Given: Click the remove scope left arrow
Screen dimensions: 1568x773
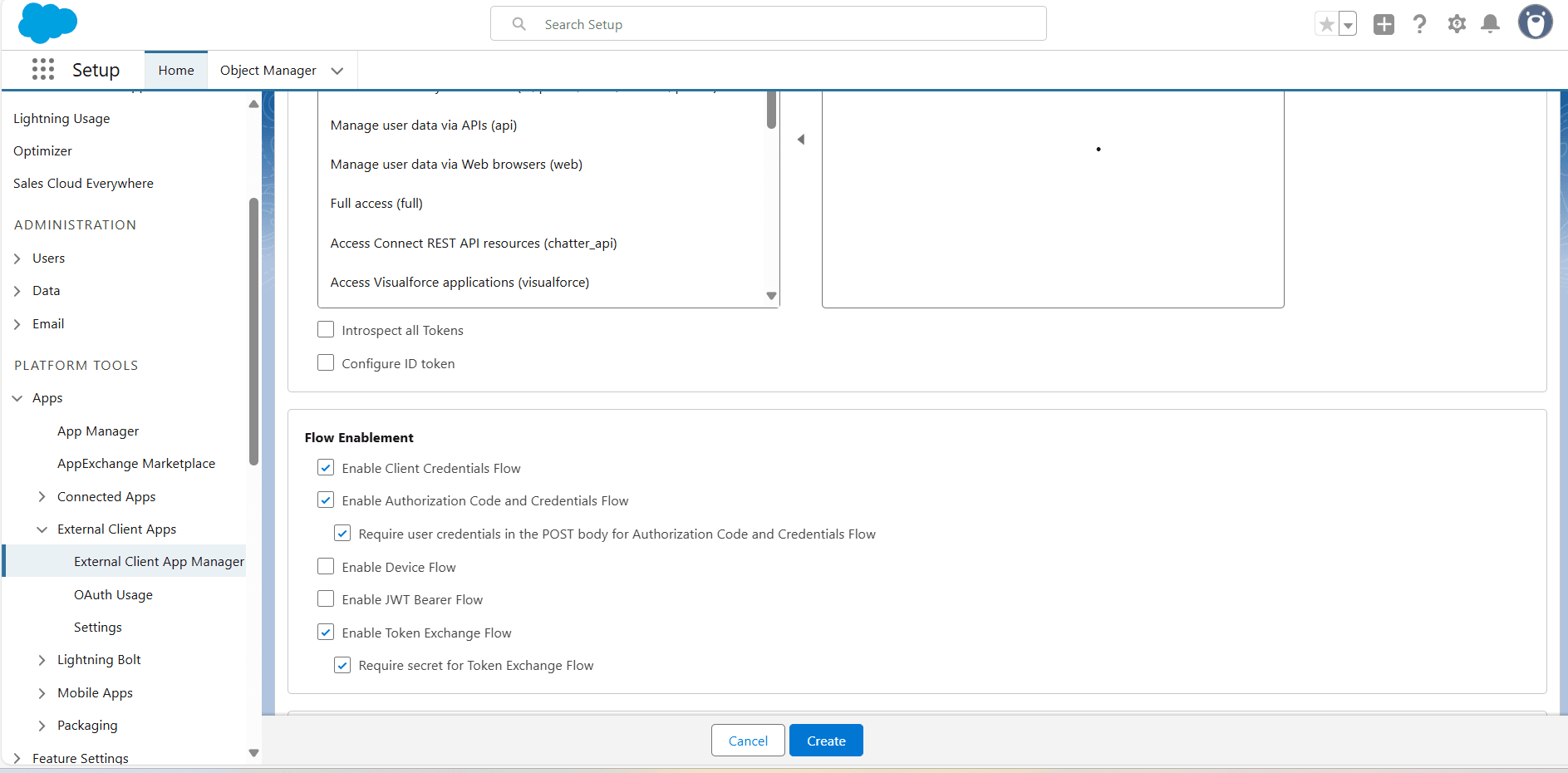Looking at the screenshot, I should (801, 140).
